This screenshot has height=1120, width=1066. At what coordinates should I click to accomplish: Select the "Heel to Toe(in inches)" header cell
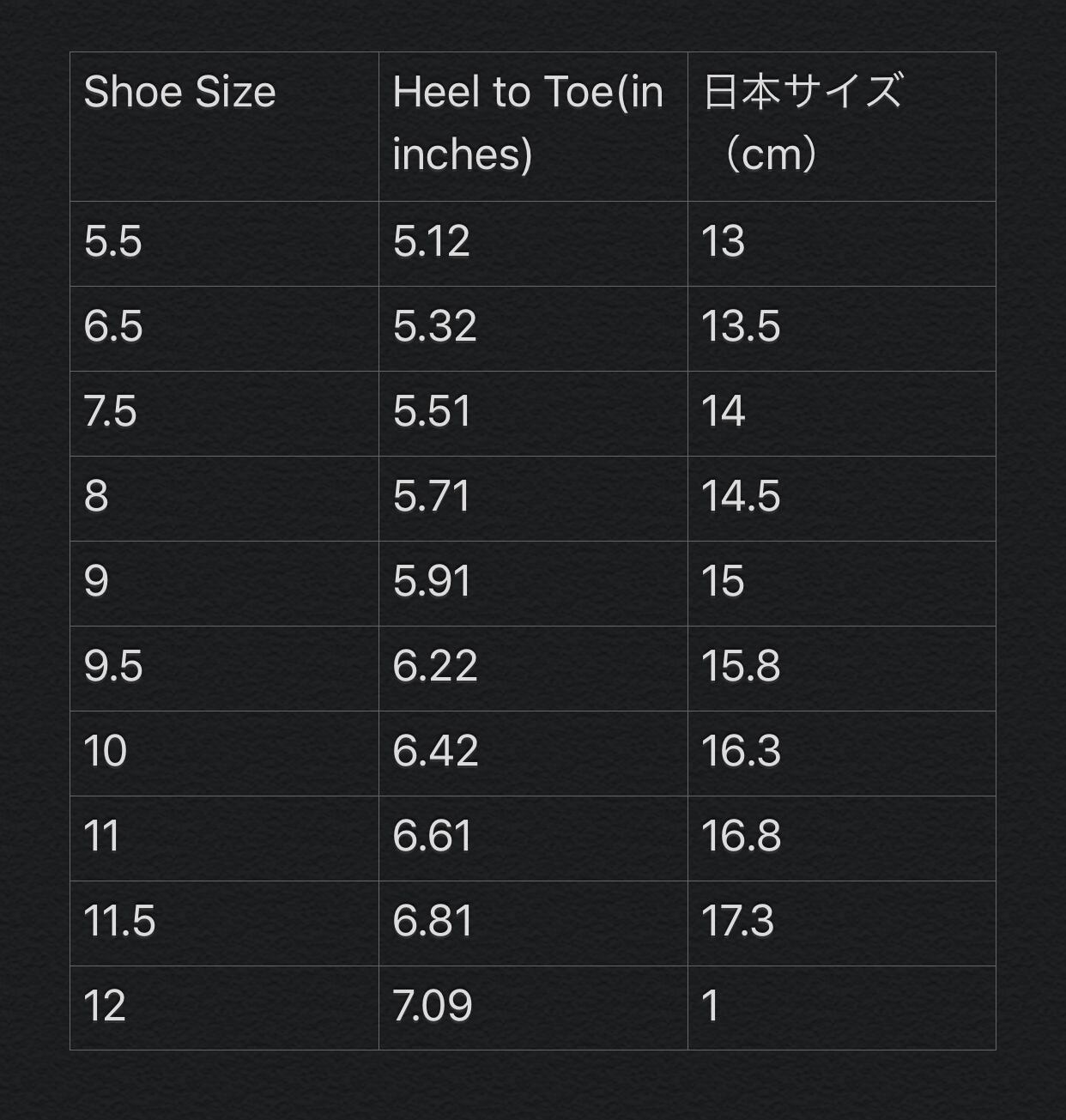pyautogui.click(x=532, y=126)
